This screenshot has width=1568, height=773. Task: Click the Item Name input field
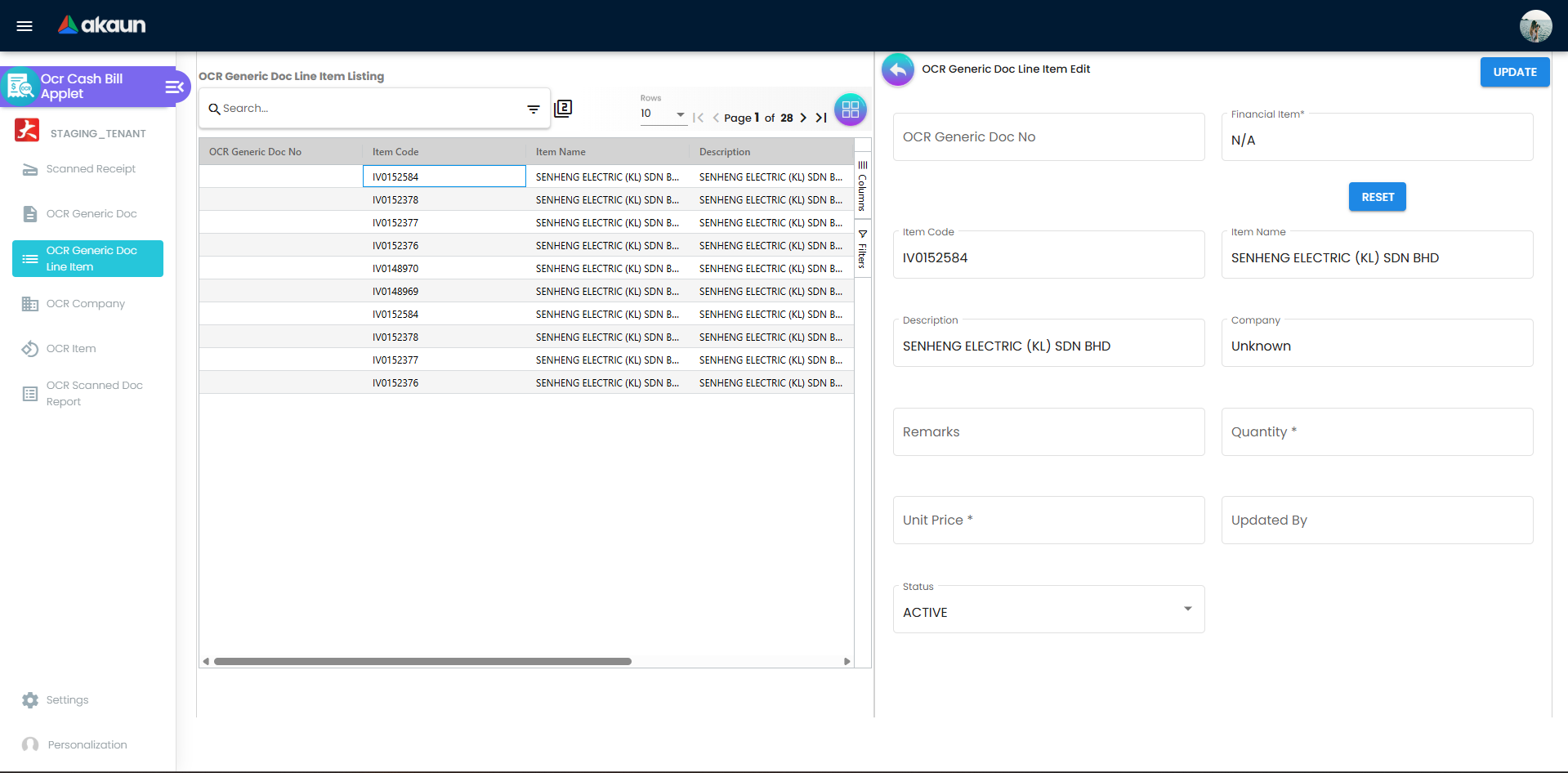[x=1378, y=255]
